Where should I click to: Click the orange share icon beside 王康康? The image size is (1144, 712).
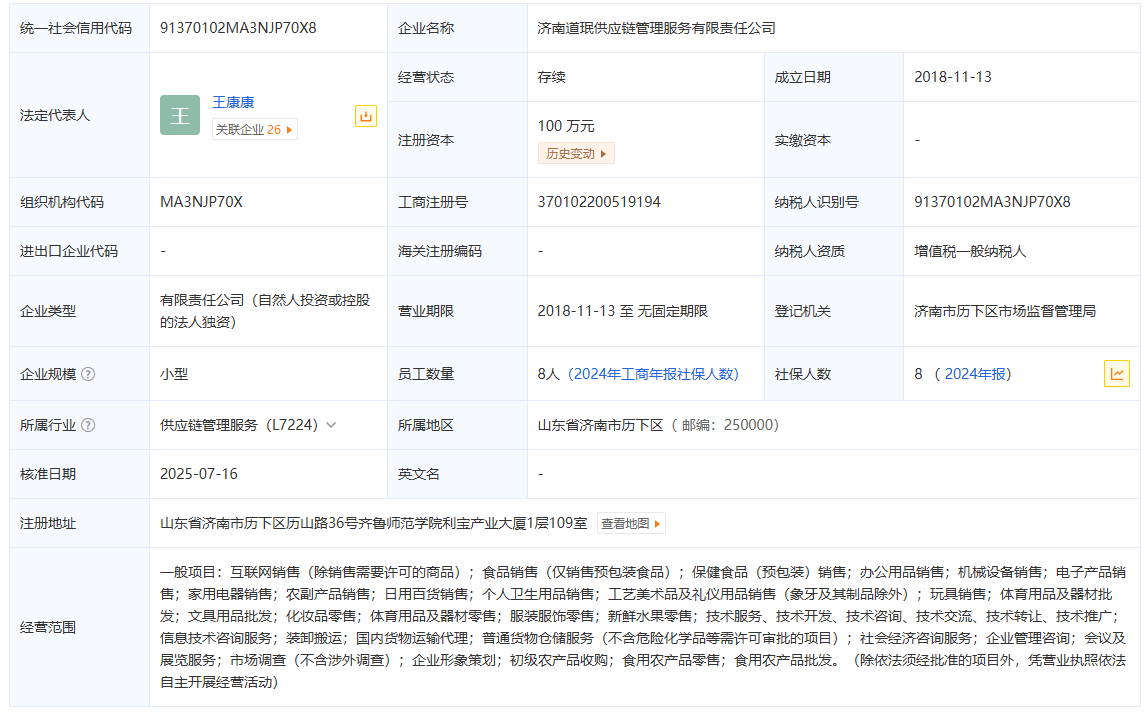tap(366, 116)
